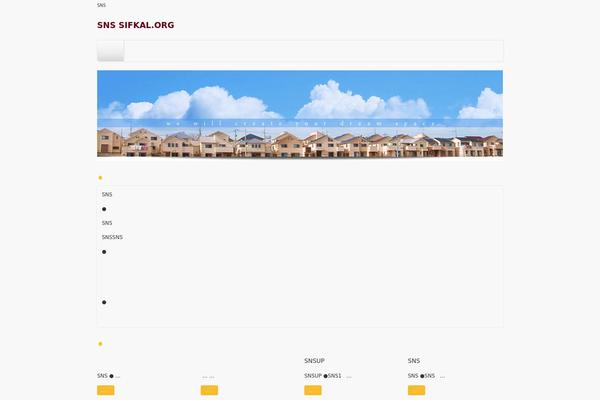600x400 pixels.
Task: Open the houses and sky banner image
Action: coord(300,114)
